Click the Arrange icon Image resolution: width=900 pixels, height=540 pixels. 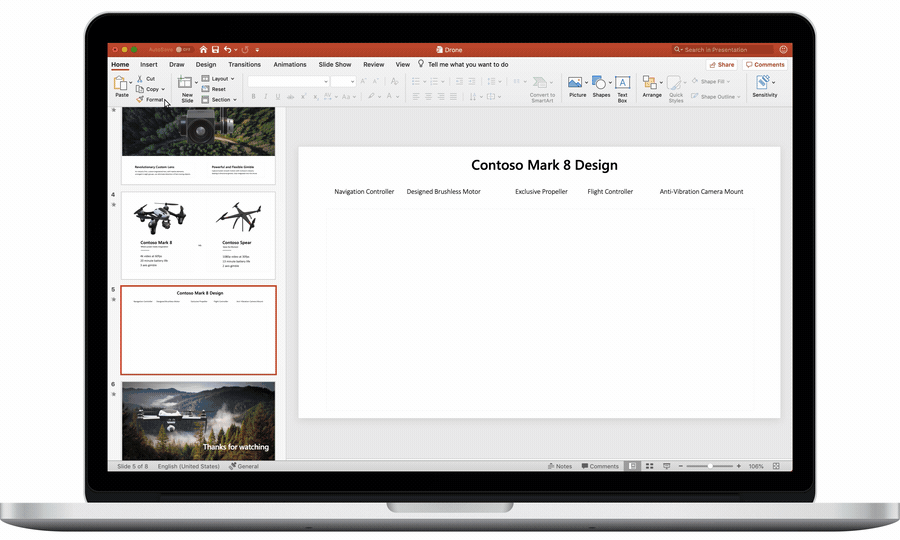coord(651,85)
